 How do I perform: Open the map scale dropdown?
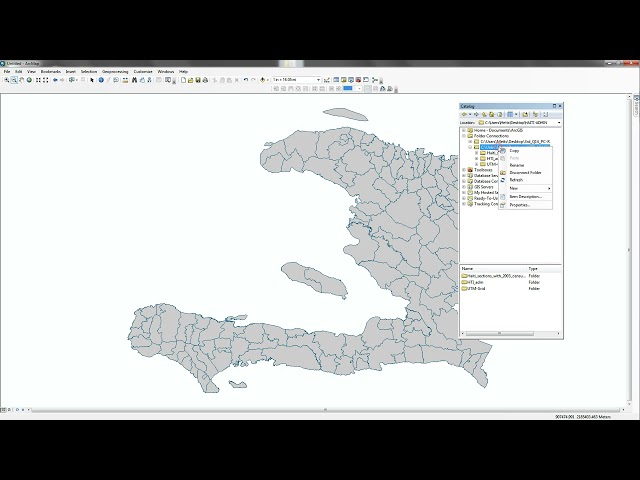click(318, 80)
